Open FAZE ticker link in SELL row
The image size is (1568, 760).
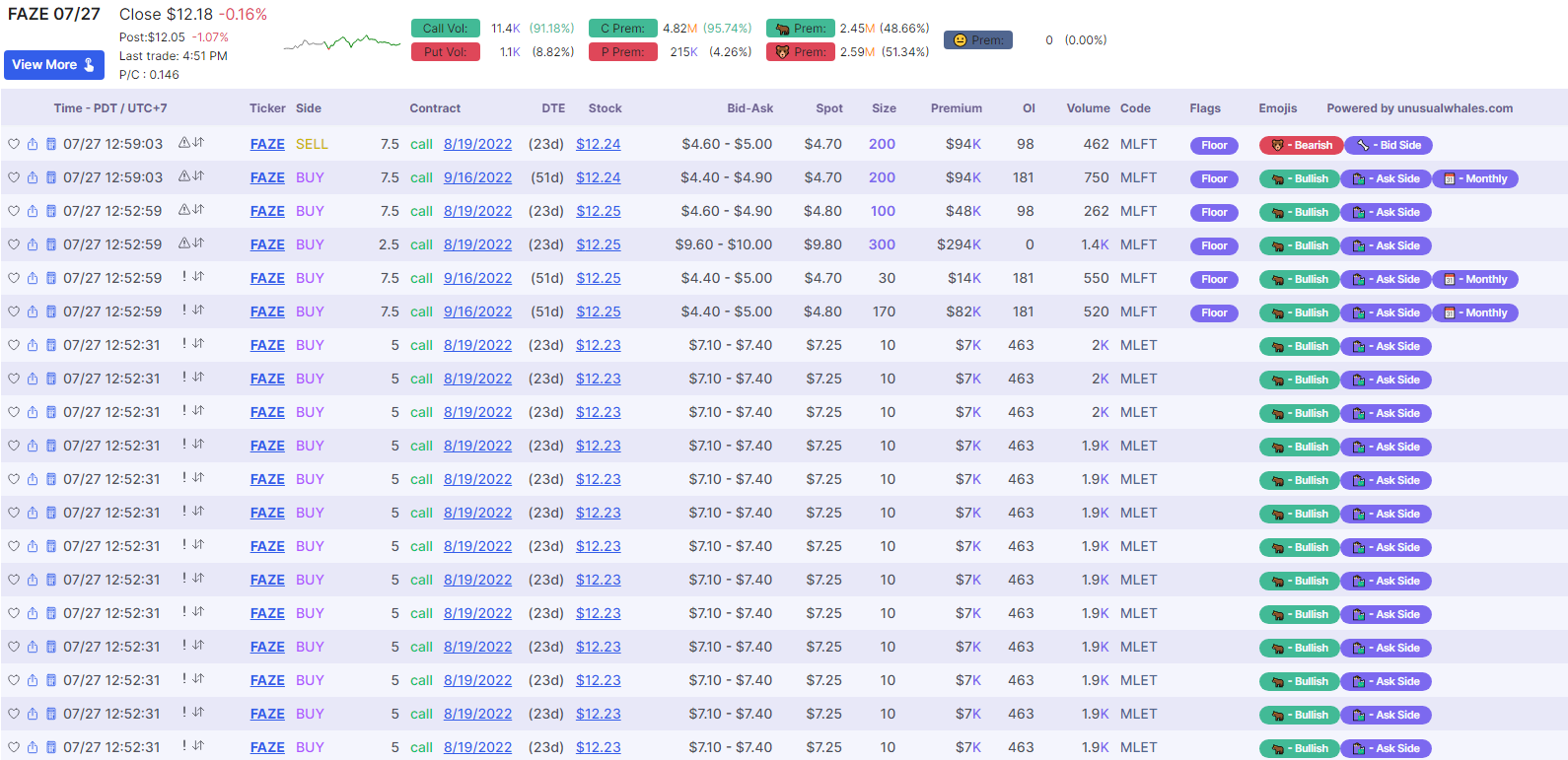pos(267,144)
